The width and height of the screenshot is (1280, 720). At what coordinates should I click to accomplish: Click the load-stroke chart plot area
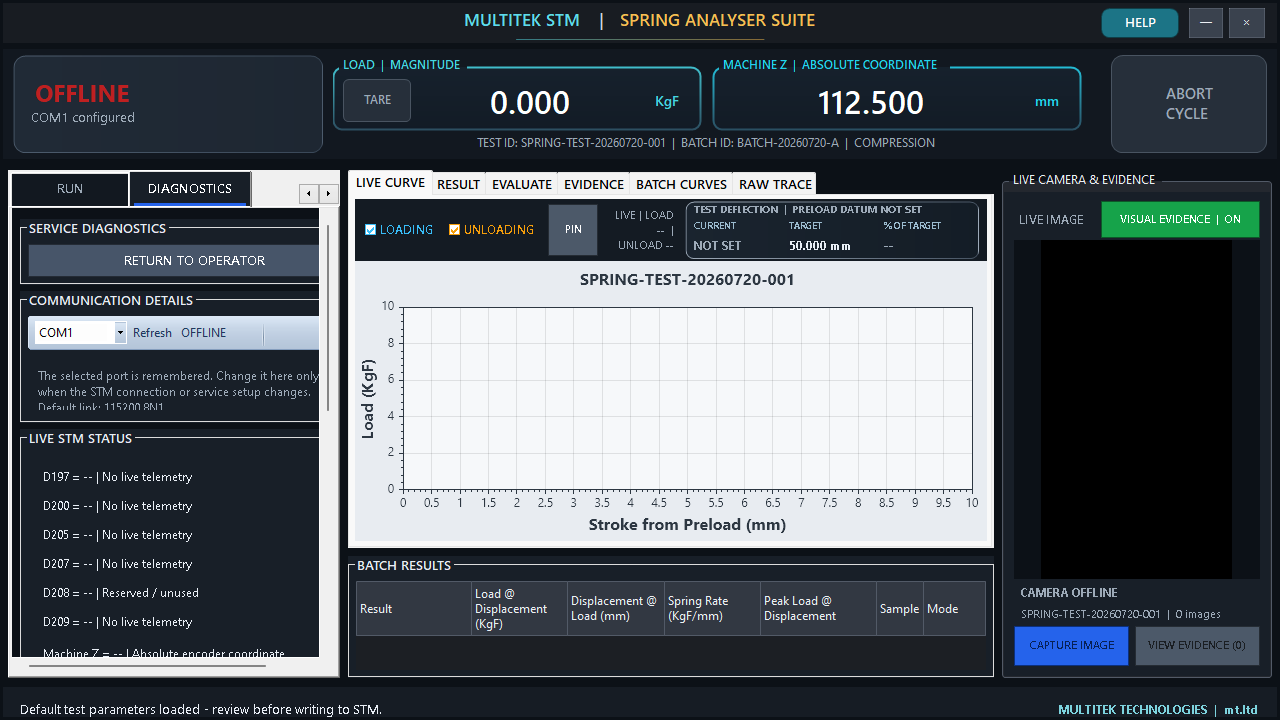pos(687,398)
